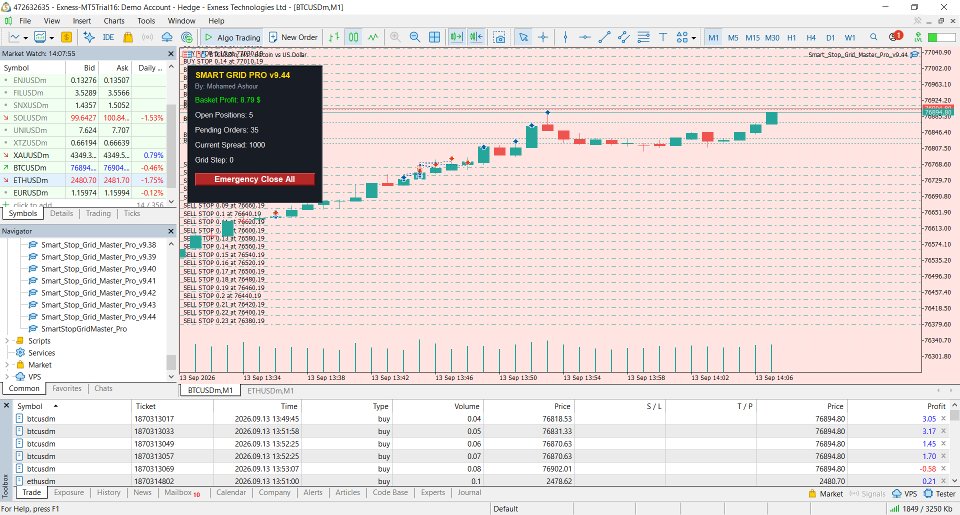Draw a horizontal line on chart

585,37
